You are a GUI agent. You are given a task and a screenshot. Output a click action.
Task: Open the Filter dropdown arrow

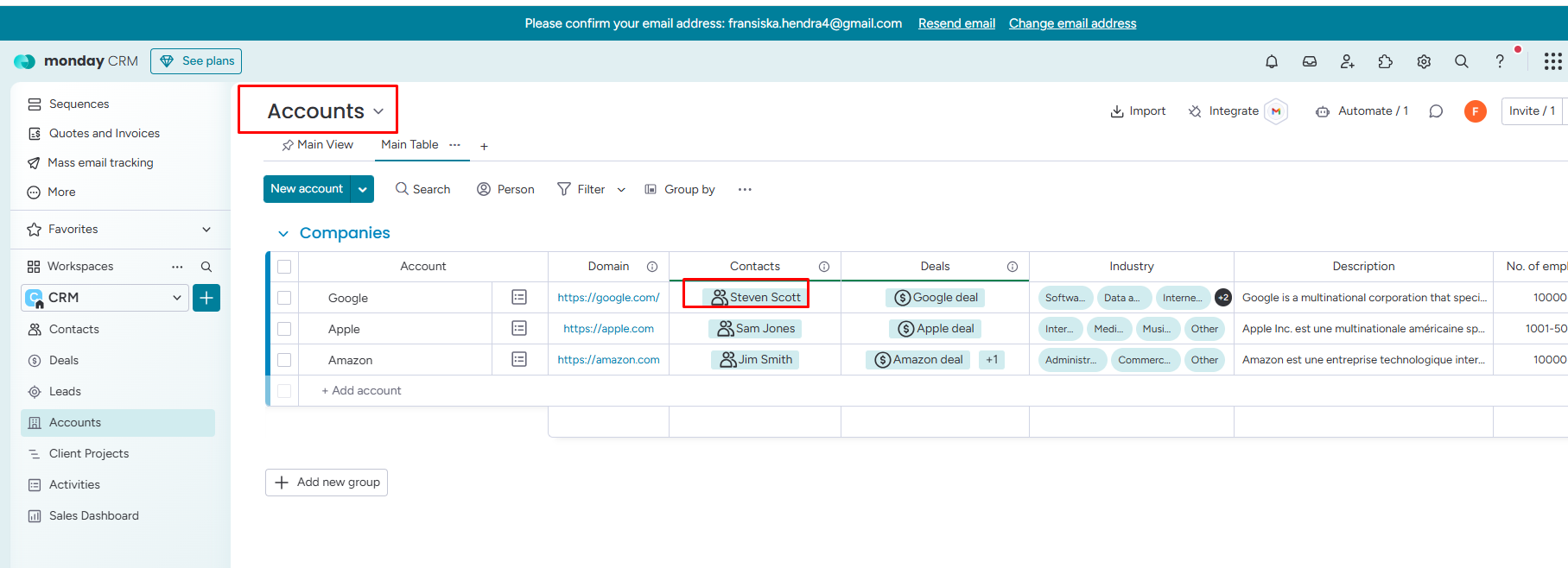coord(621,190)
